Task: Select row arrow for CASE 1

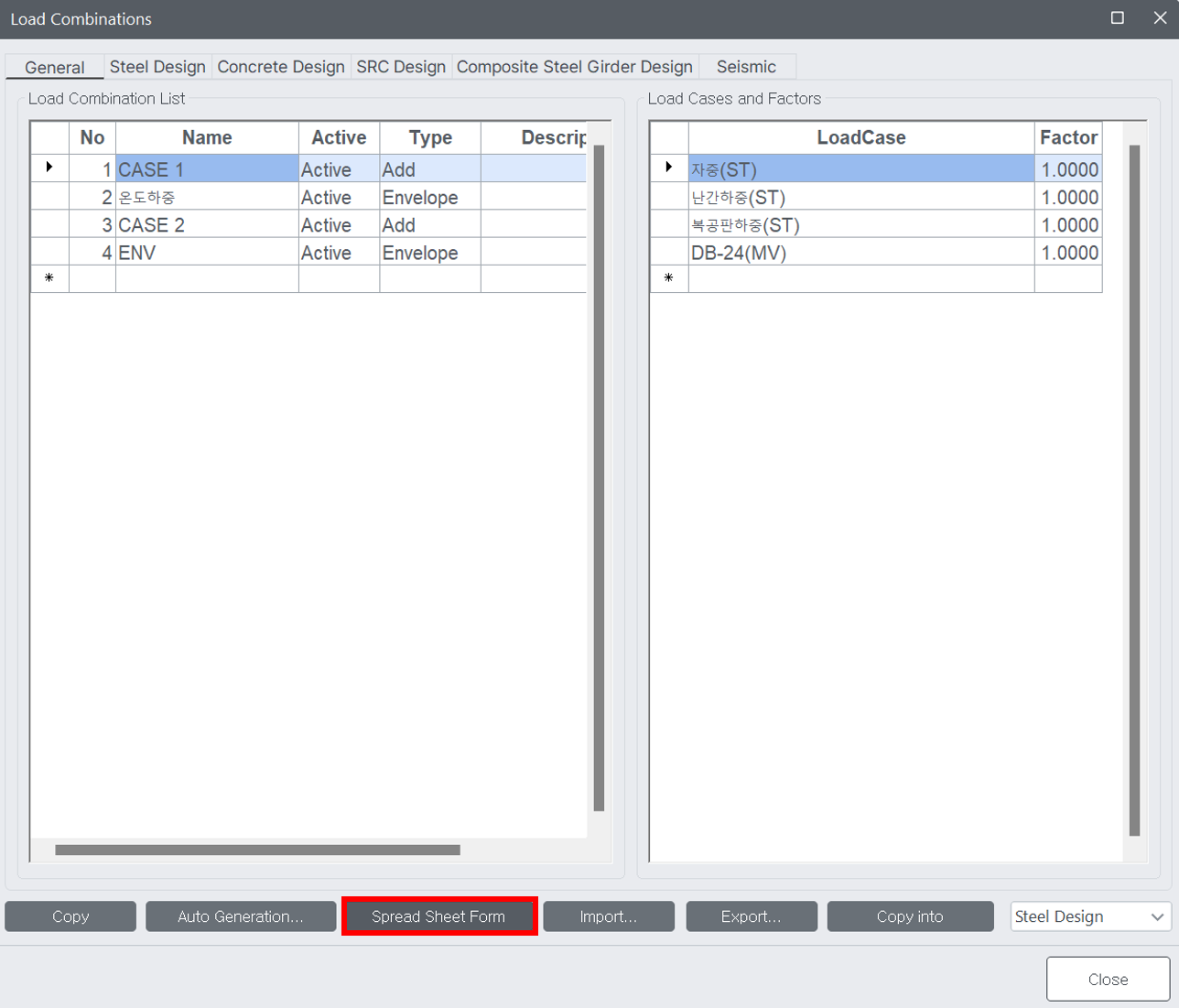Action: [49, 168]
